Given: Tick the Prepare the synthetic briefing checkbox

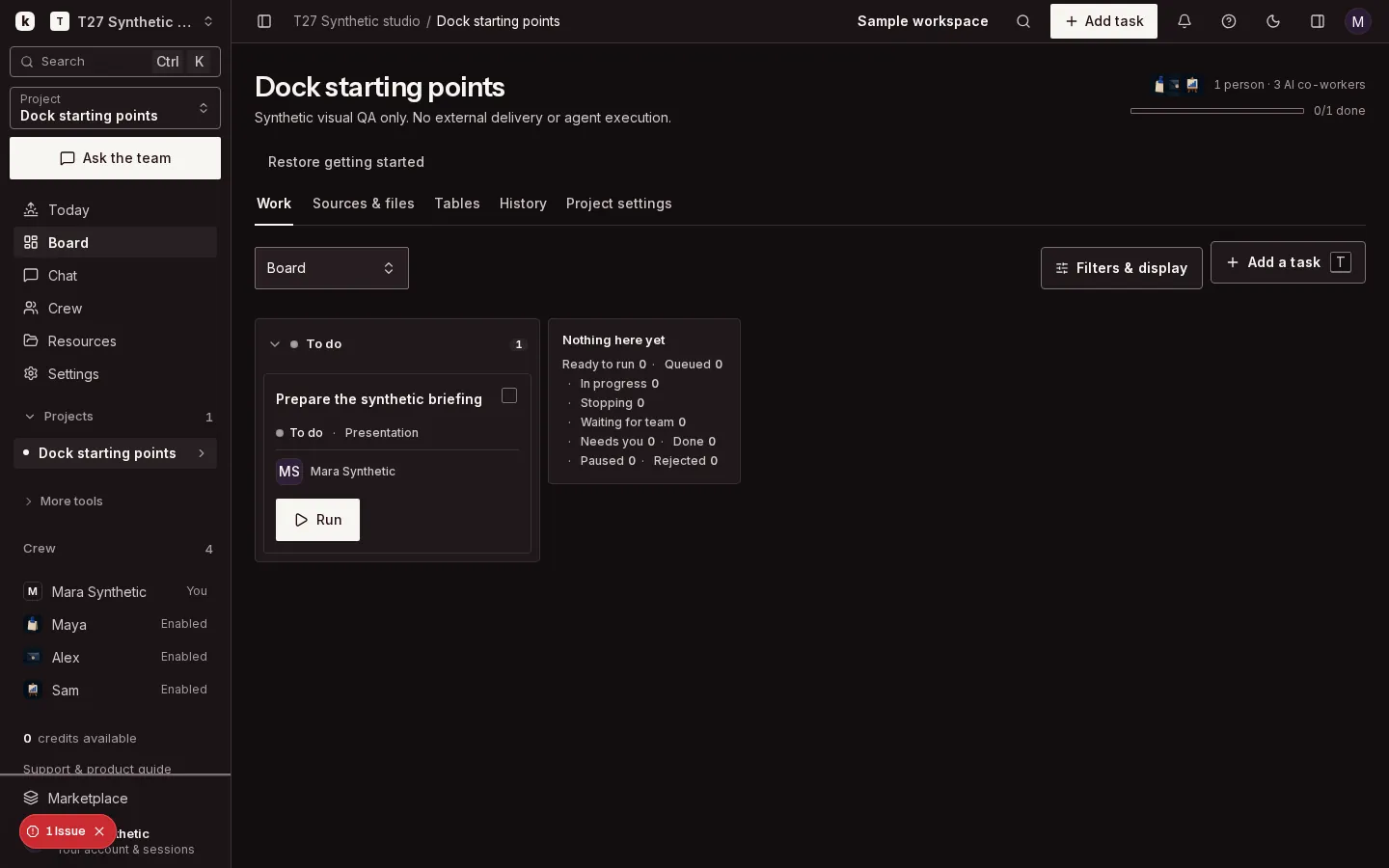Looking at the screenshot, I should click(509, 395).
